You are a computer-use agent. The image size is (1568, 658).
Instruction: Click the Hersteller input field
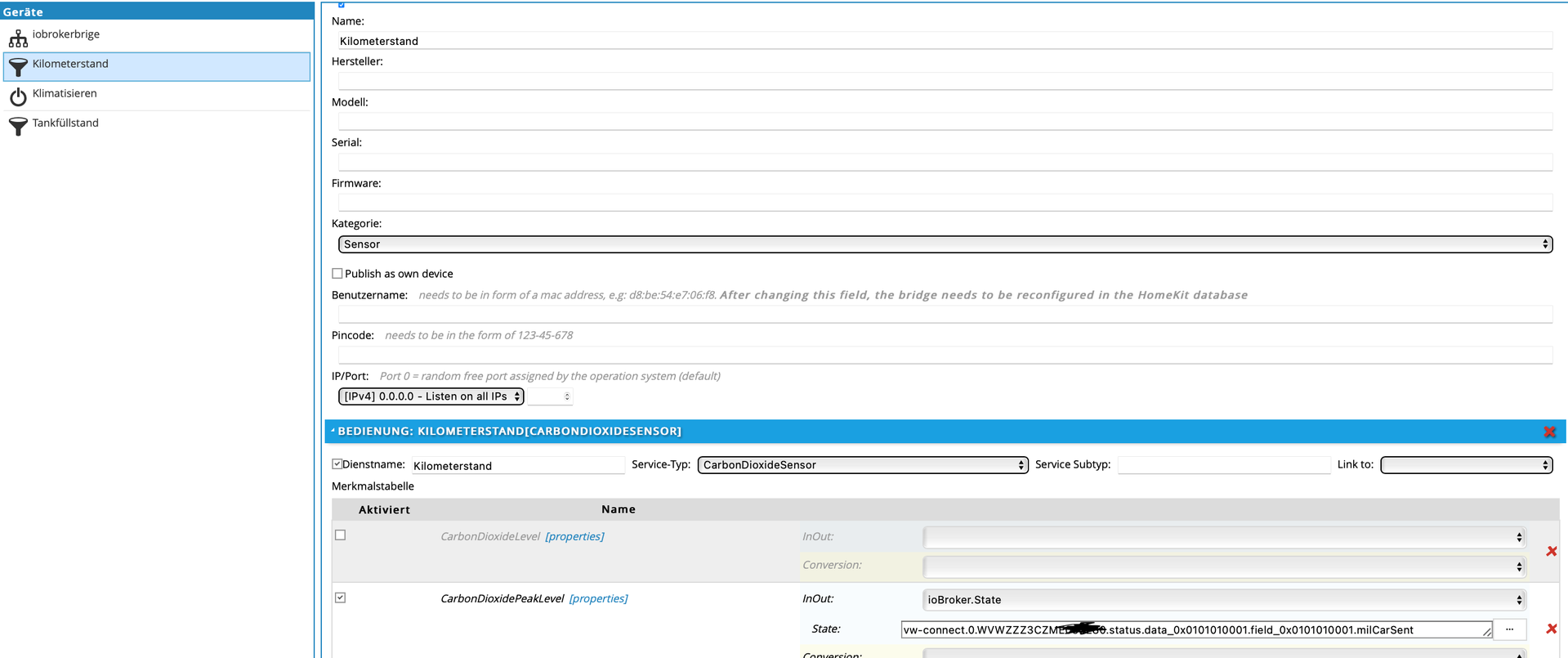click(x=945, y=81)
